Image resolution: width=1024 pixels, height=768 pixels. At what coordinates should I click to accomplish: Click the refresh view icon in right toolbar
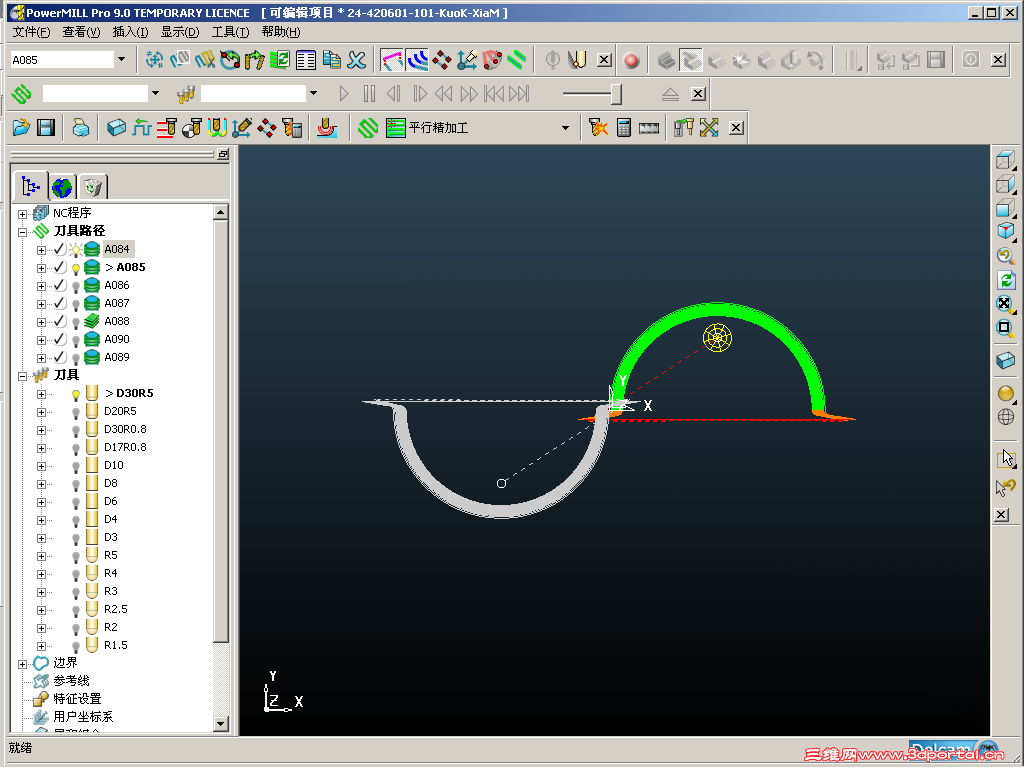point(1006,280)
